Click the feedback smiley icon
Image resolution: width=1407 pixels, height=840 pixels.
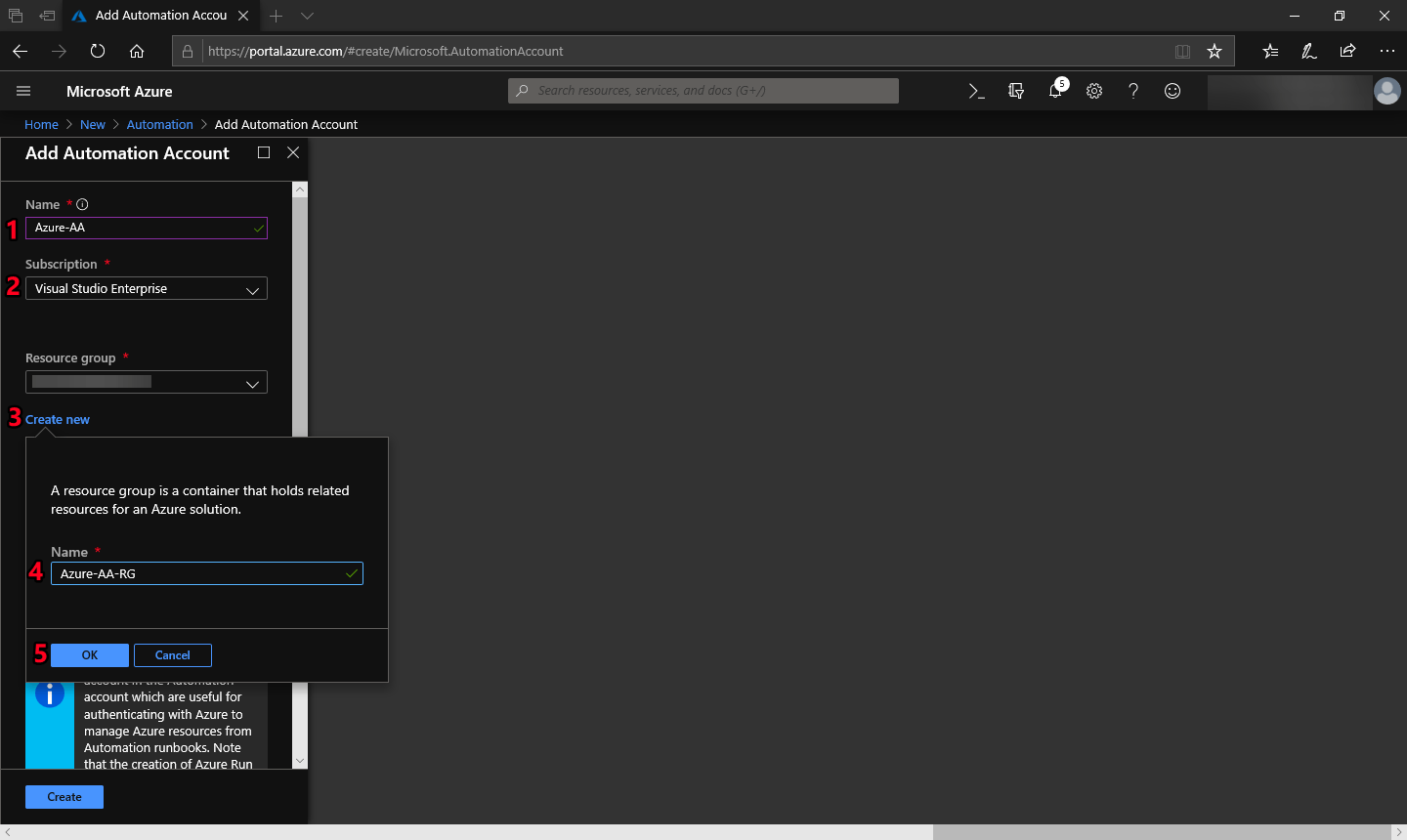click(1172, 91)
